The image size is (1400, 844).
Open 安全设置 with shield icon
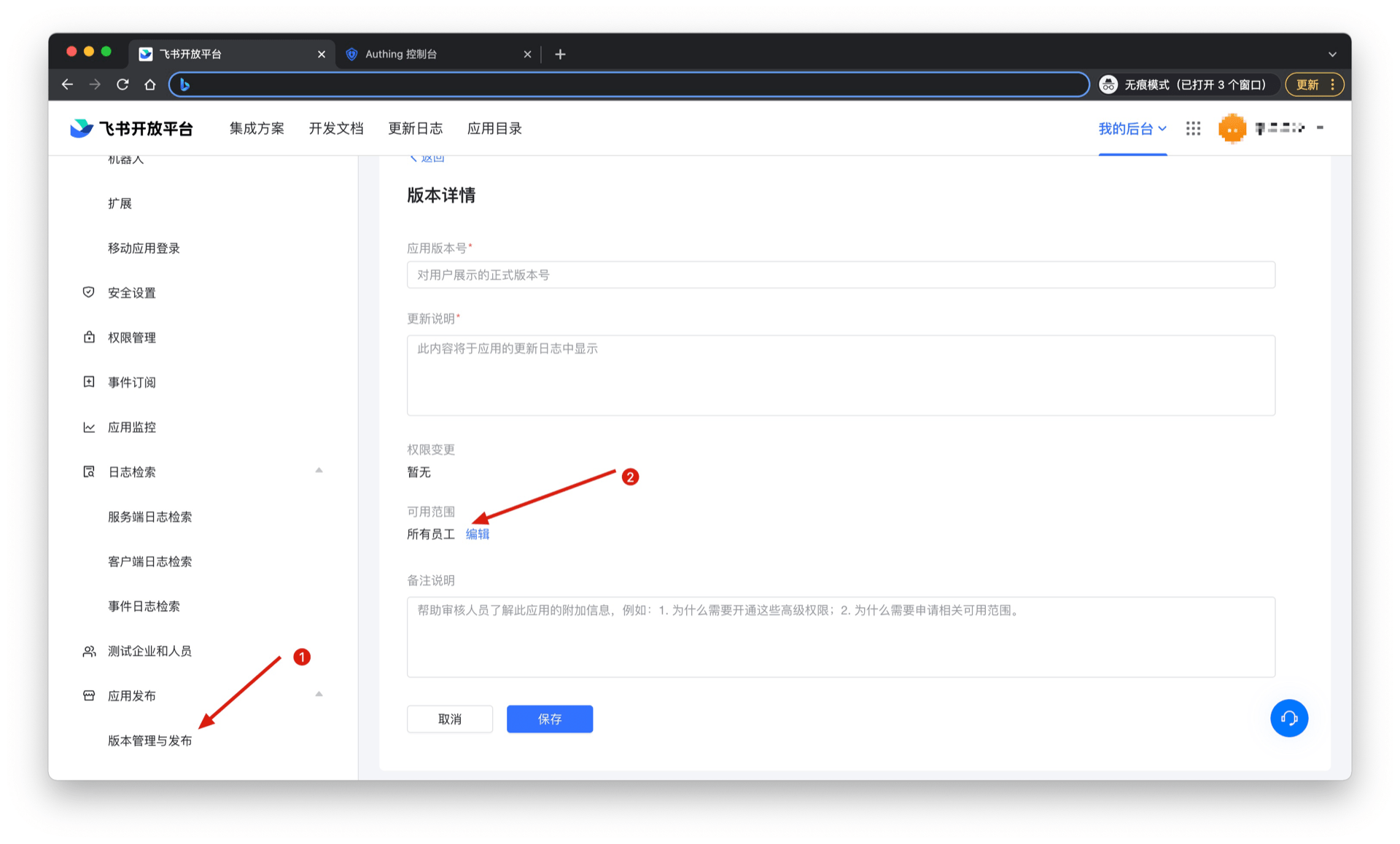coord(131,292)
